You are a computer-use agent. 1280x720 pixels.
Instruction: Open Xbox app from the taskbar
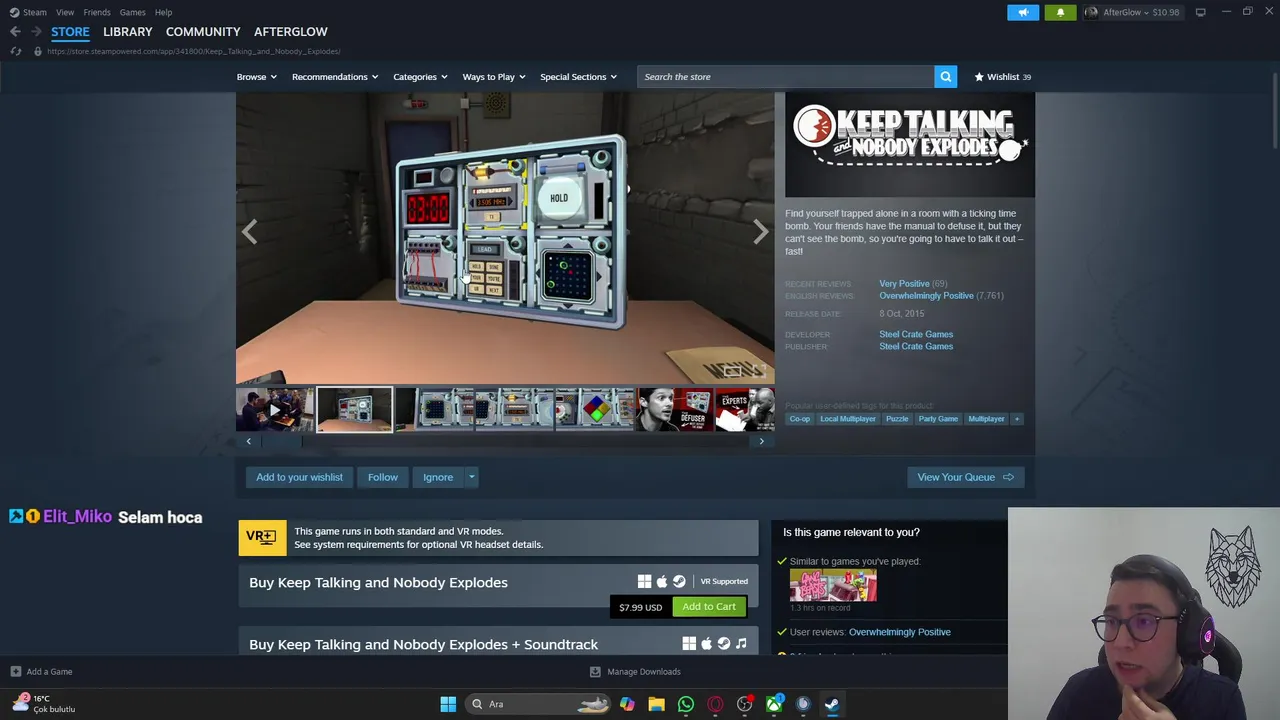tap(774, 704)
